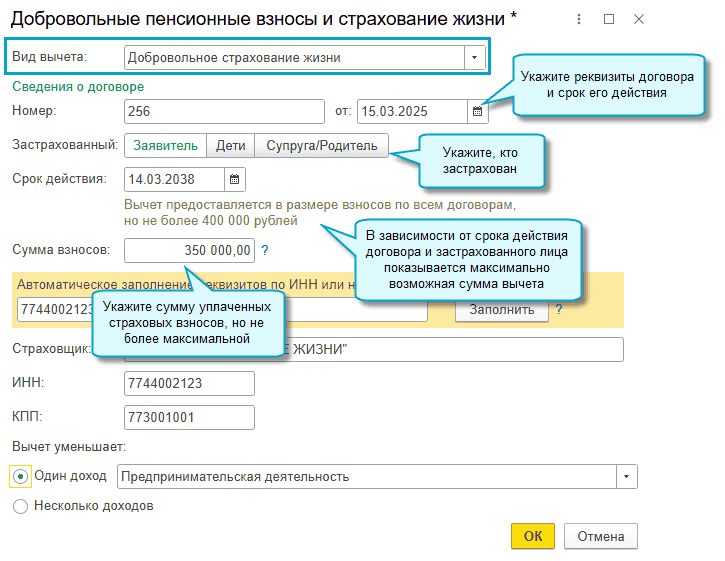Click the Сведения о договоре heading
The height and width of the screenshot is (561, 725).
point(78,86)
